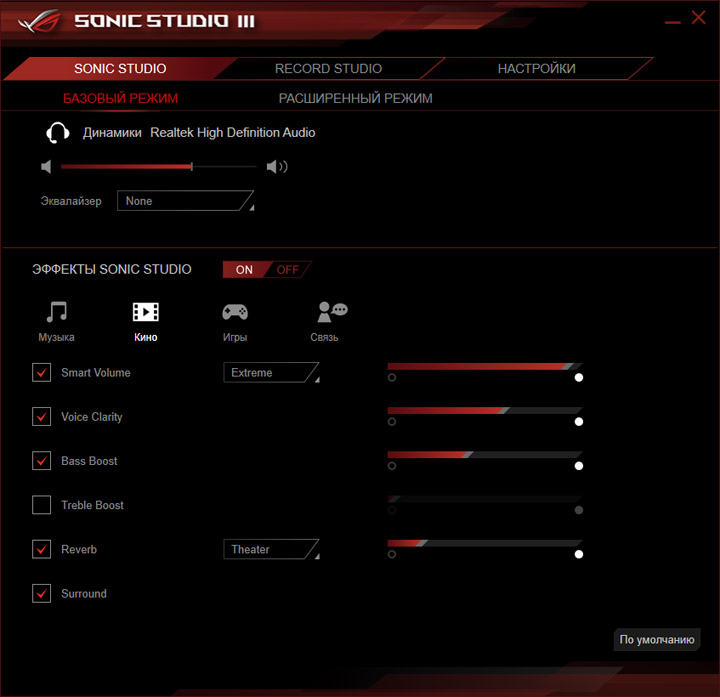Click Reverb slider maximum dot
Screen dimensions: 720x697
579,554
